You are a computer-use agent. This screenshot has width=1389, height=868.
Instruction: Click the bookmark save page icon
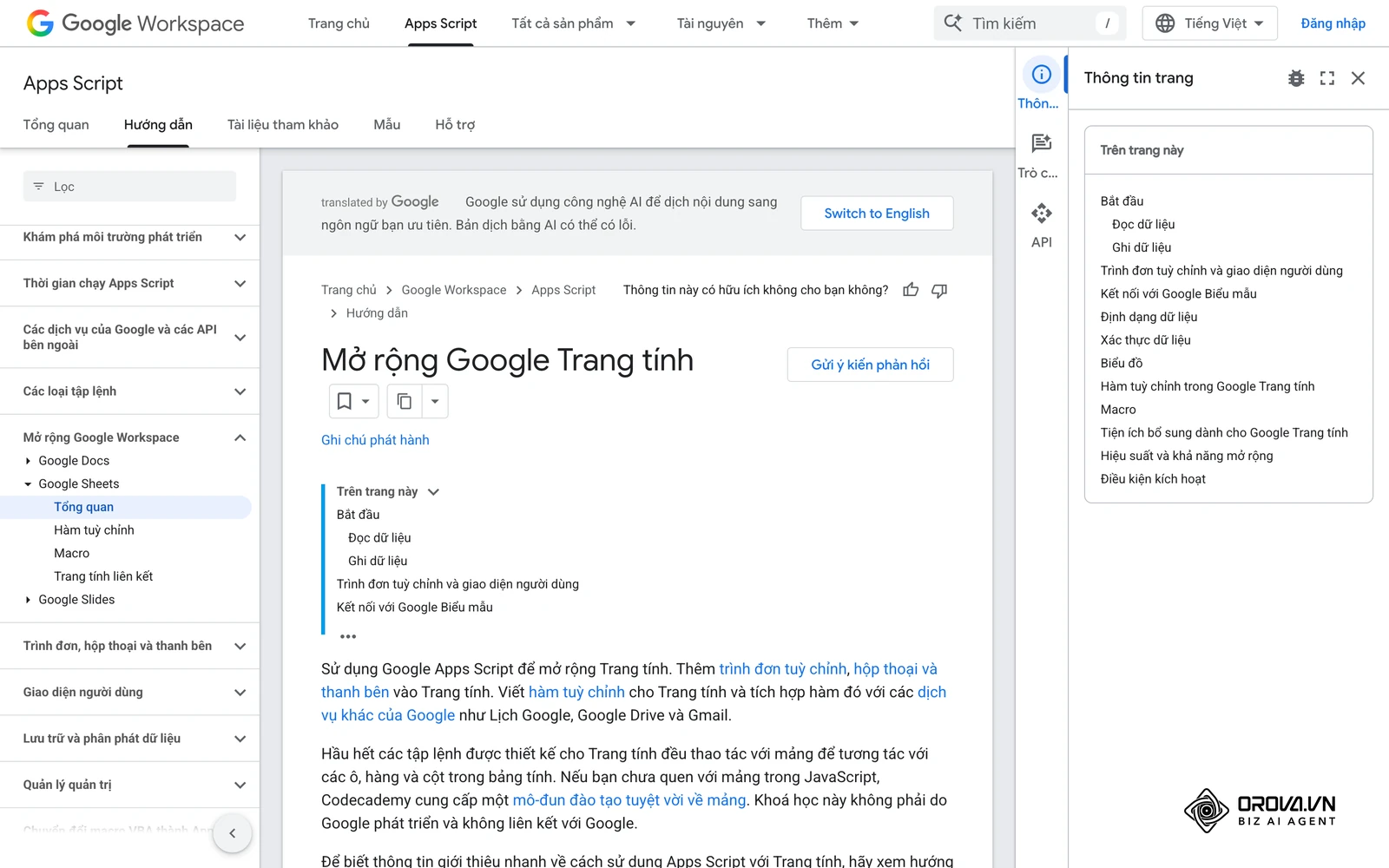(x=345, y=401)
